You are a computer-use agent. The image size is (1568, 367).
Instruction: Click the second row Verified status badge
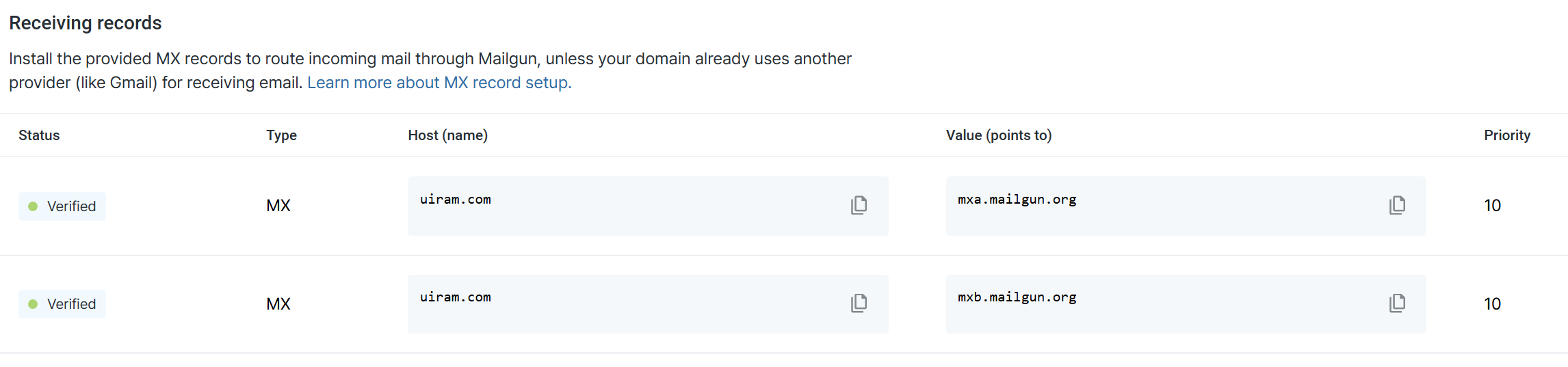point(62,304)
